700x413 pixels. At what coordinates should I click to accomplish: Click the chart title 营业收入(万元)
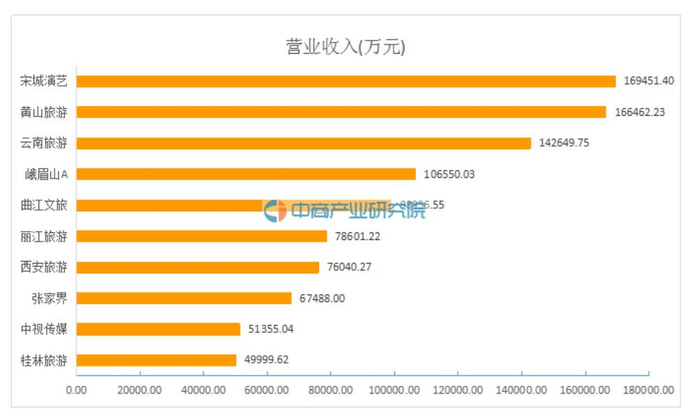click(340, 47)
